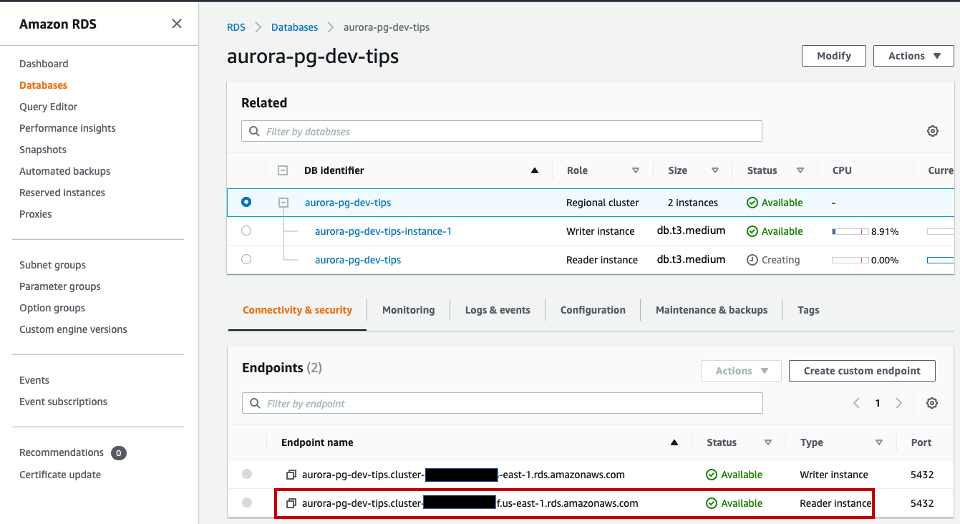Viewport: 960px width, 524px height.
Task: Open Query Editor in sidebar
Action: pyautogui.click(x=48, y=107)
